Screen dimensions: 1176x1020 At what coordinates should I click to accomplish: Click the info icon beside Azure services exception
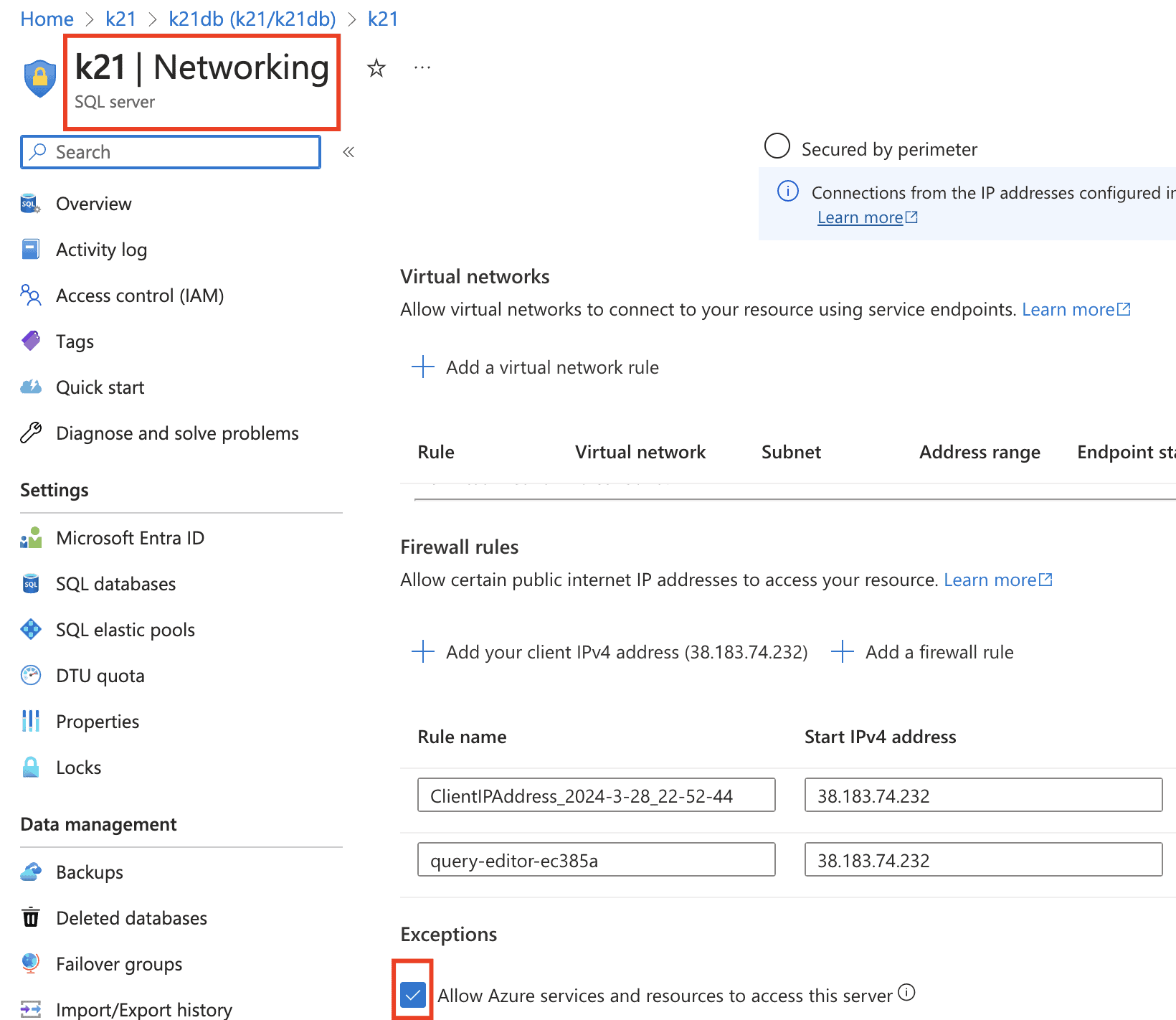coord(906,993)
